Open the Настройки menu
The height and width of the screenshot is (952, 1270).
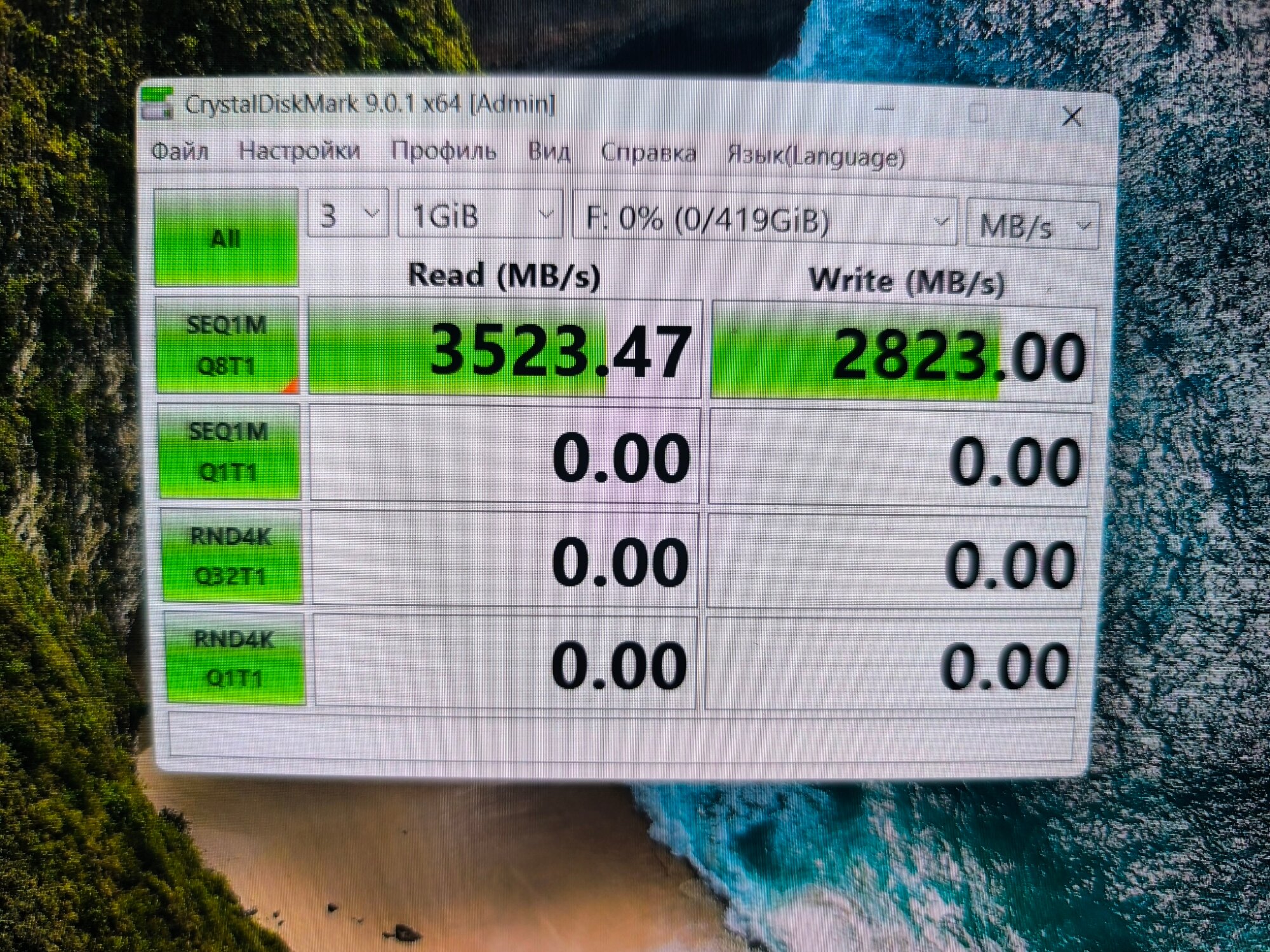299,151
